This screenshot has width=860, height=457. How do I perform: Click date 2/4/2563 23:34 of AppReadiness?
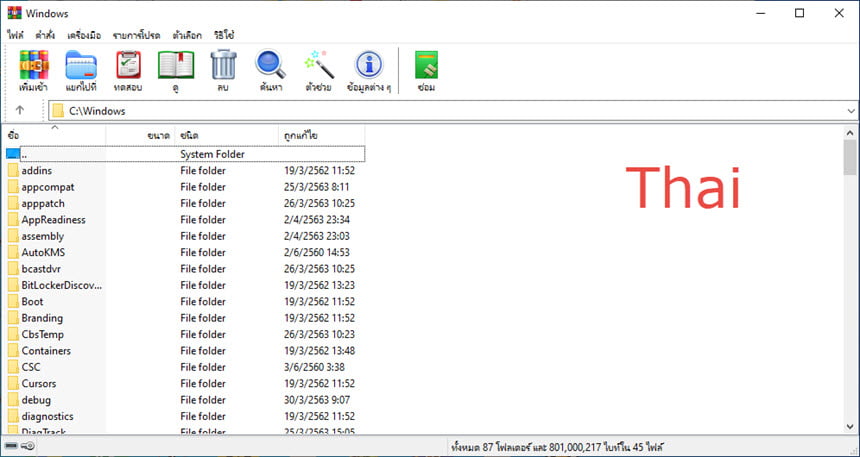point(317,220)
